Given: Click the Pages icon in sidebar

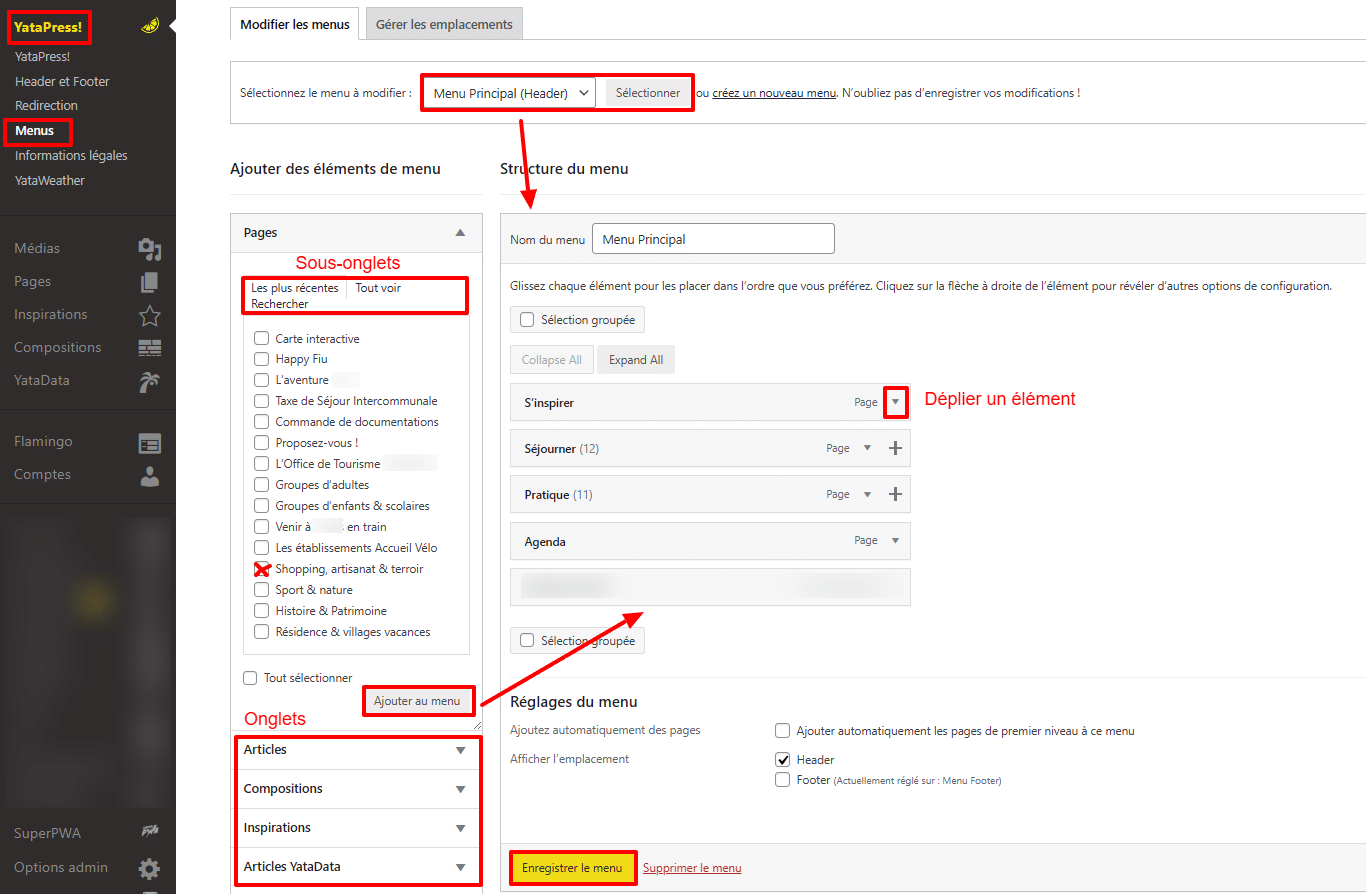Looking at the screenshot, I should [x=149, y=282].
